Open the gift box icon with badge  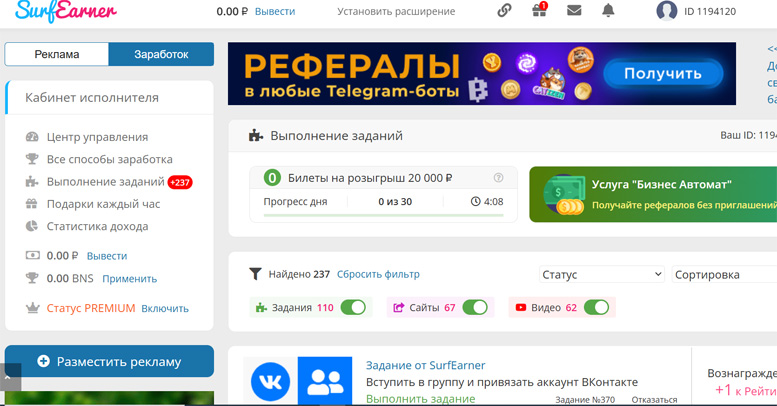(x=540, y=9)
